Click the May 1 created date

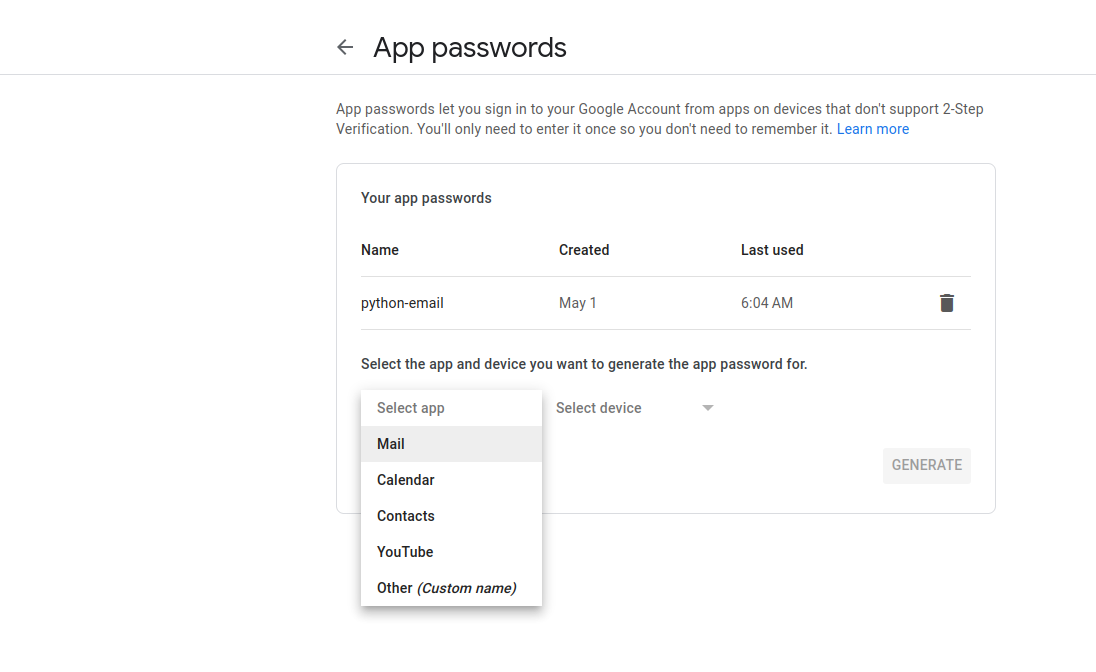(577, 303)
